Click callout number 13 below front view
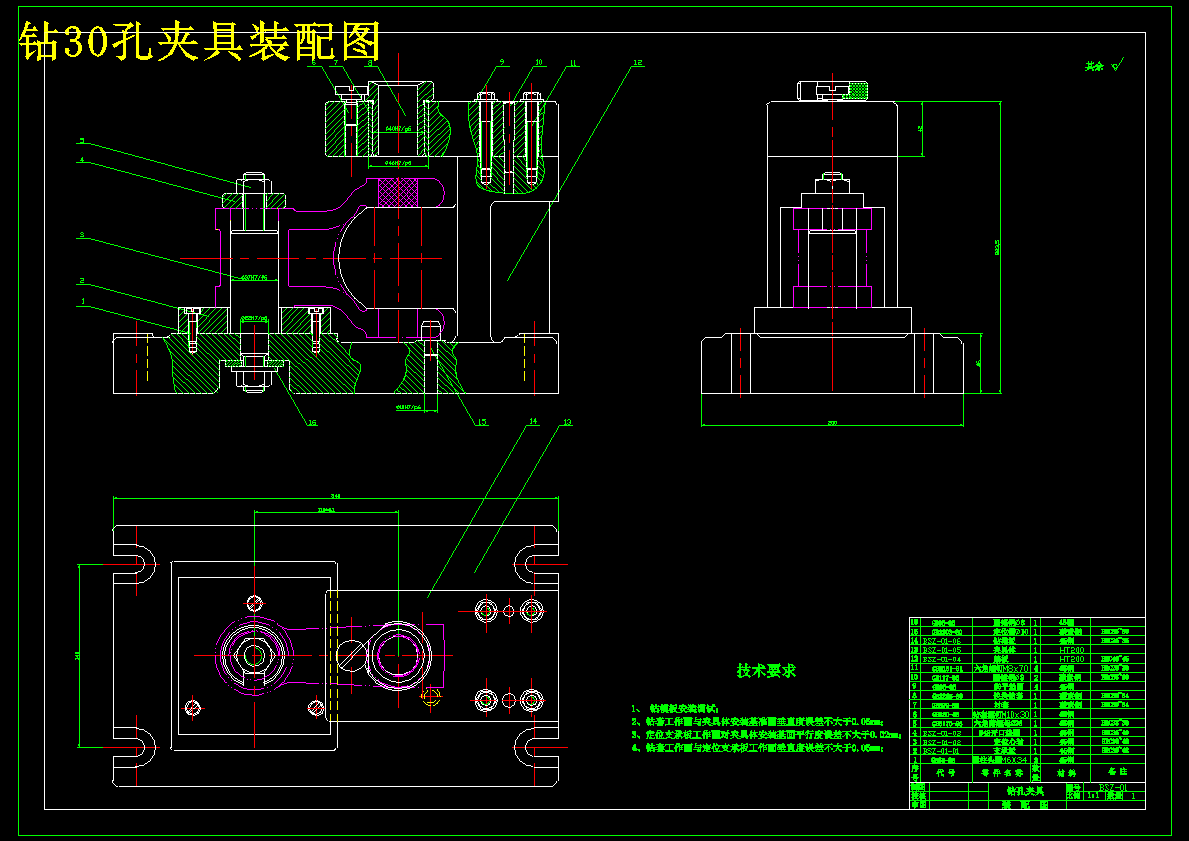This screenshot has height=841, width=1189. click(566, 421)
